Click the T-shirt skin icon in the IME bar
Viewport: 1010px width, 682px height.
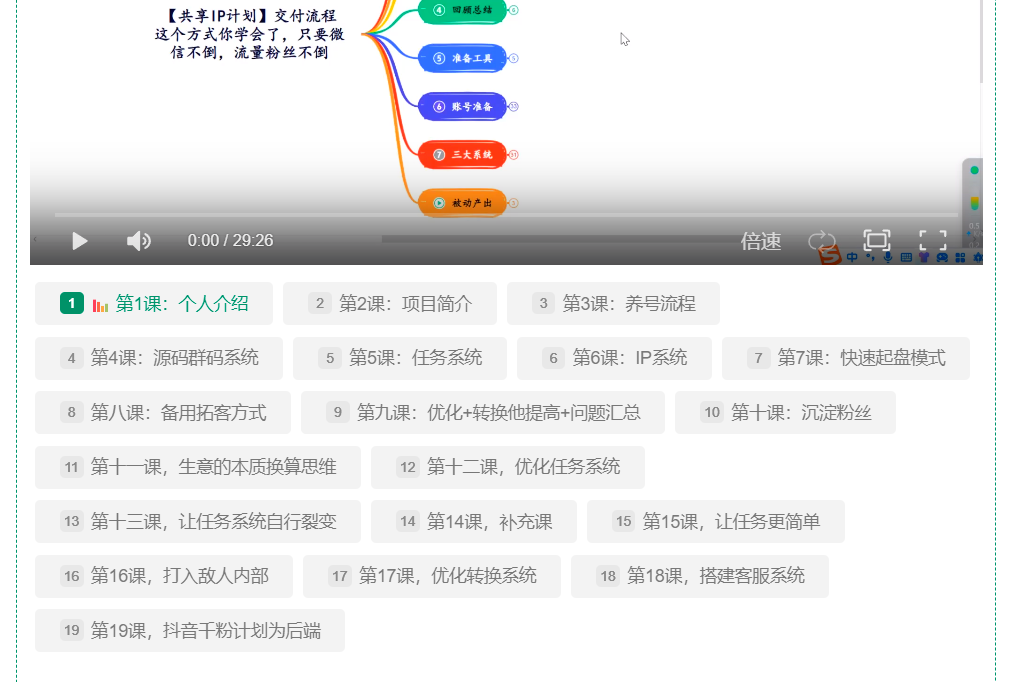coord(923,257)
